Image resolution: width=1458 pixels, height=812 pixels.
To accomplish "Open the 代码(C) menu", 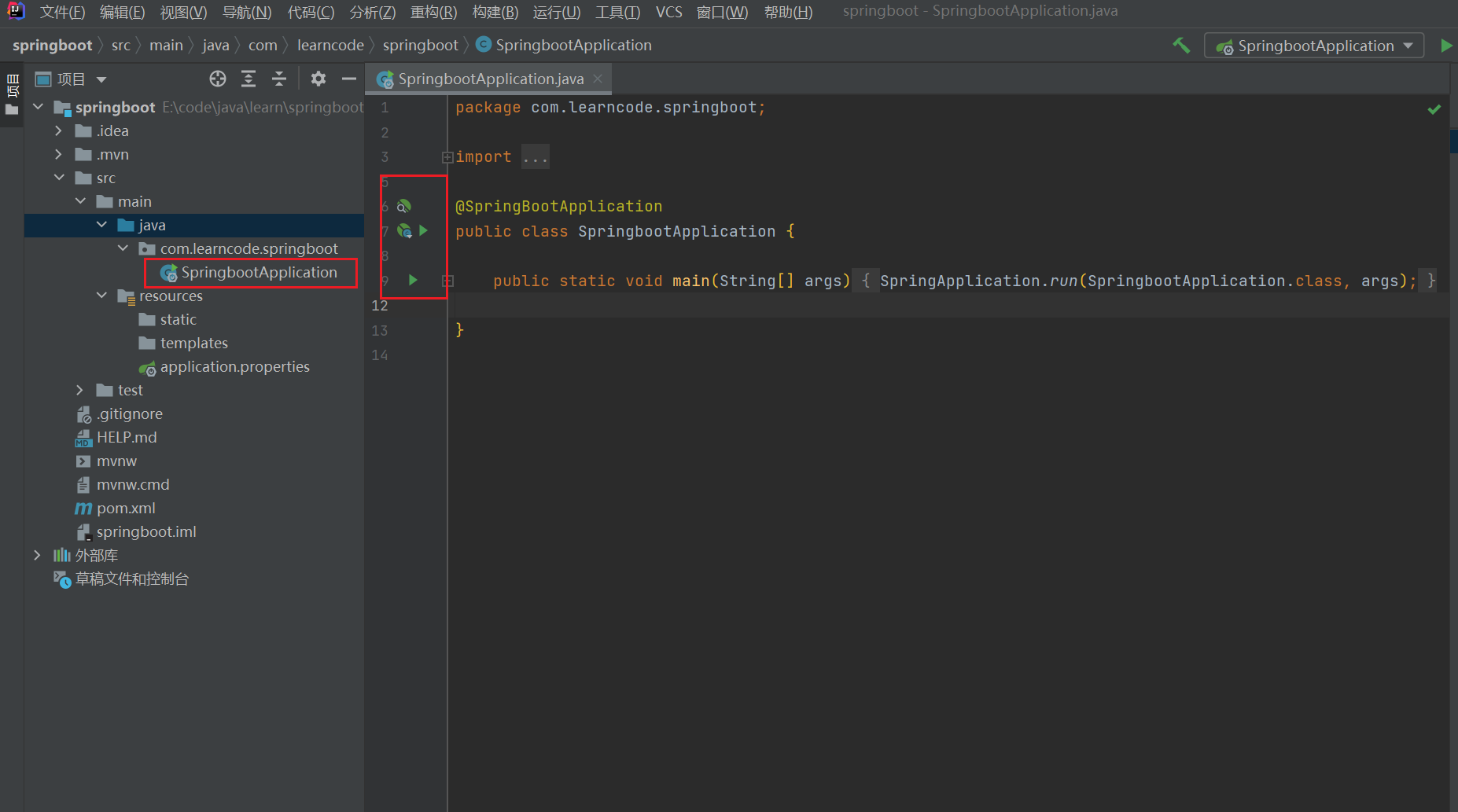I will coord(311,13).
